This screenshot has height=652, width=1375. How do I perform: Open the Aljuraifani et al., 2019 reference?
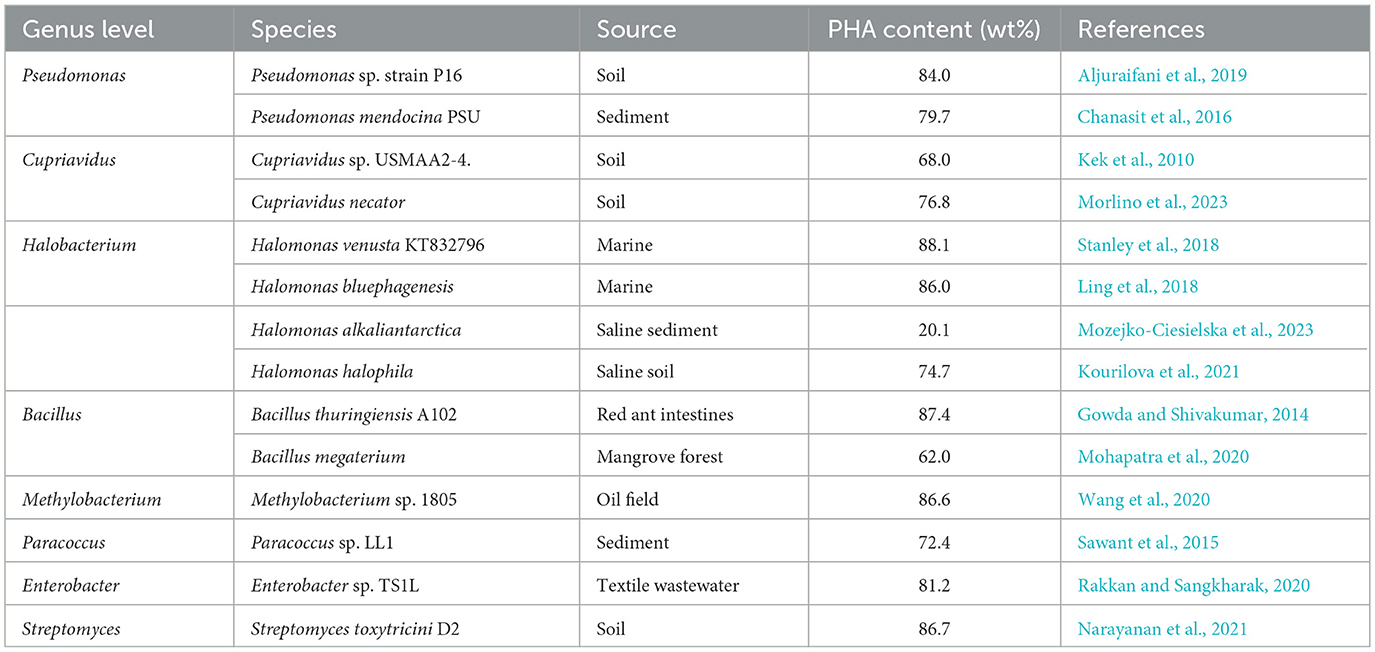(x=1162, y=75)
